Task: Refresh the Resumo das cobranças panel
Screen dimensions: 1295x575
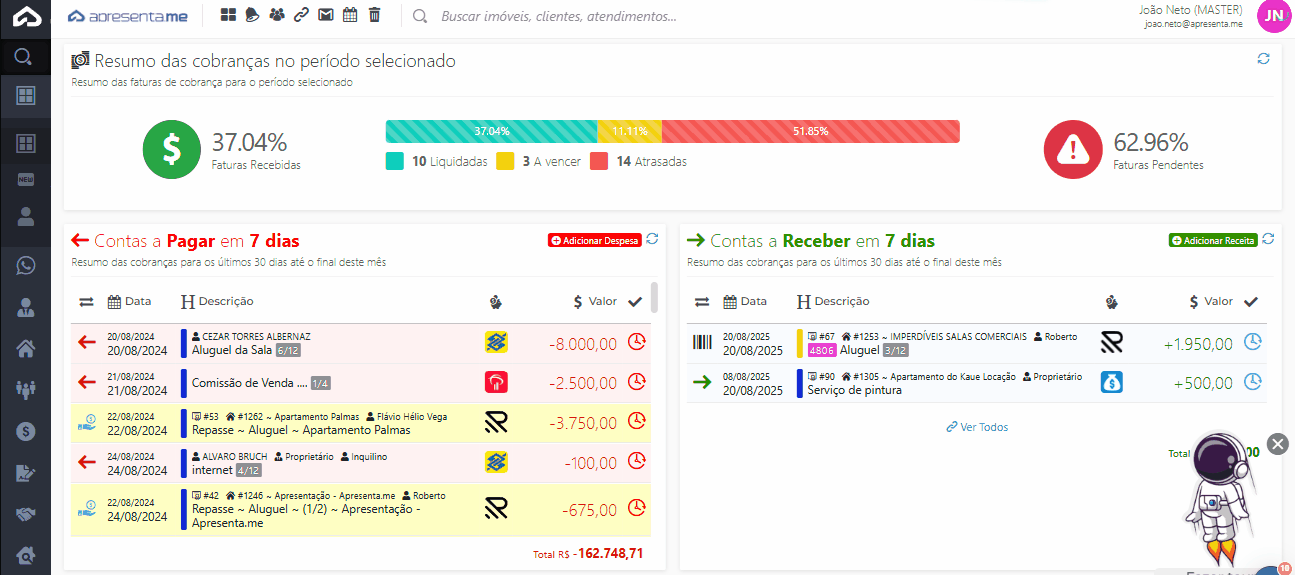Action: [1263, 59]
